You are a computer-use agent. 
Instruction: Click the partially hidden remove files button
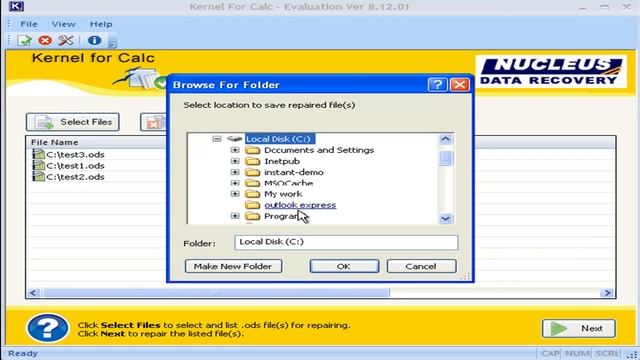click(x=153, y=122)
